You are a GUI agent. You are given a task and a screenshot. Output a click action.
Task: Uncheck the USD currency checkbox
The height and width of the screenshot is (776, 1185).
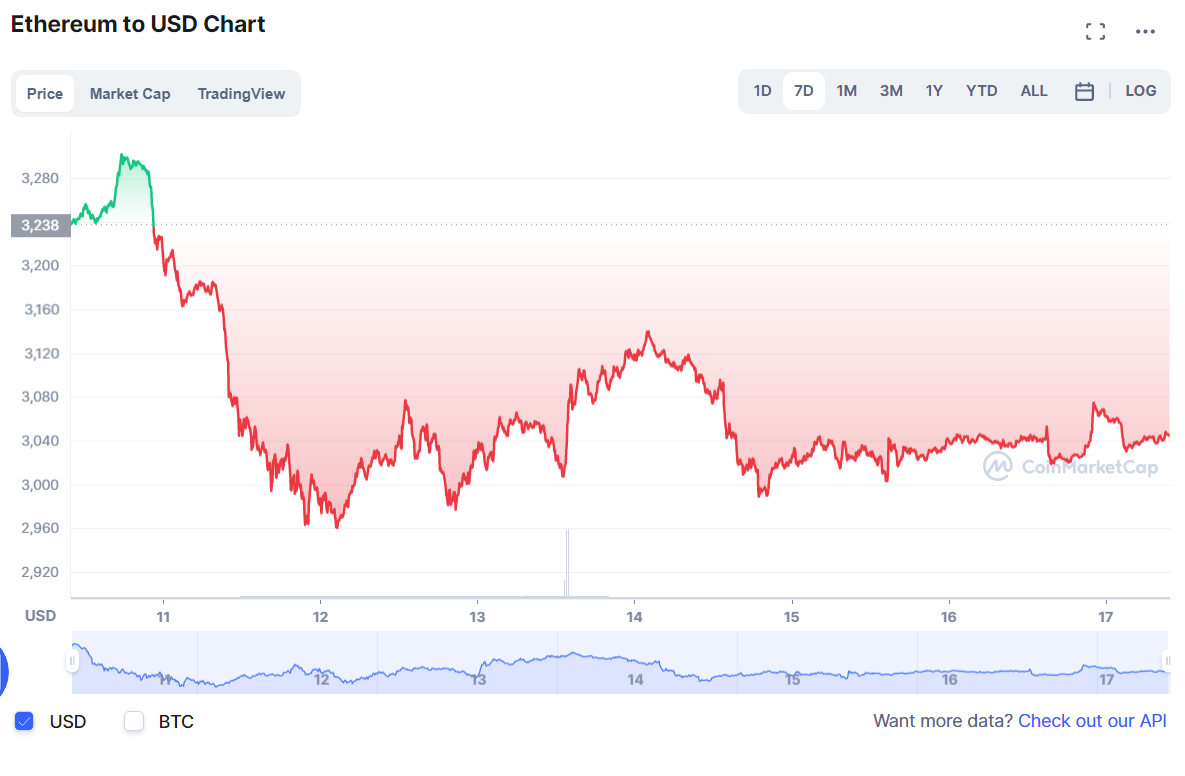[x=24, y=721]
